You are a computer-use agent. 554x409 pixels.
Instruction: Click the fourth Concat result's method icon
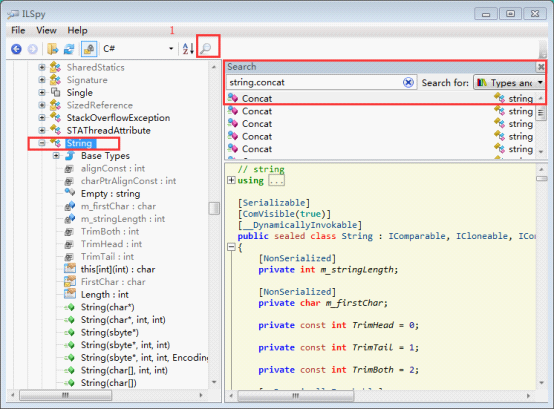point(233,136)
